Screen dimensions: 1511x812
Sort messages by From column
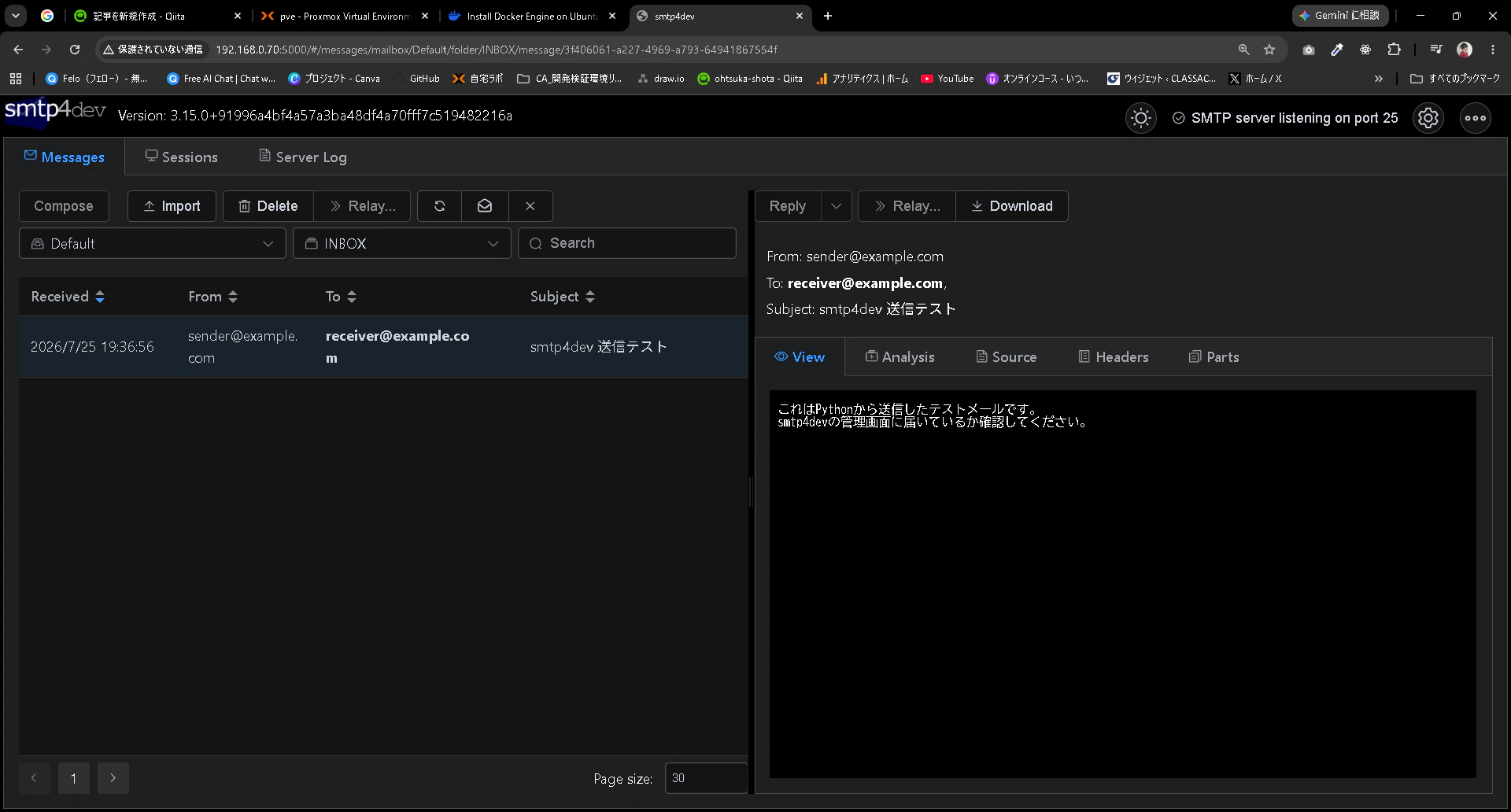[x=212, y=297]
